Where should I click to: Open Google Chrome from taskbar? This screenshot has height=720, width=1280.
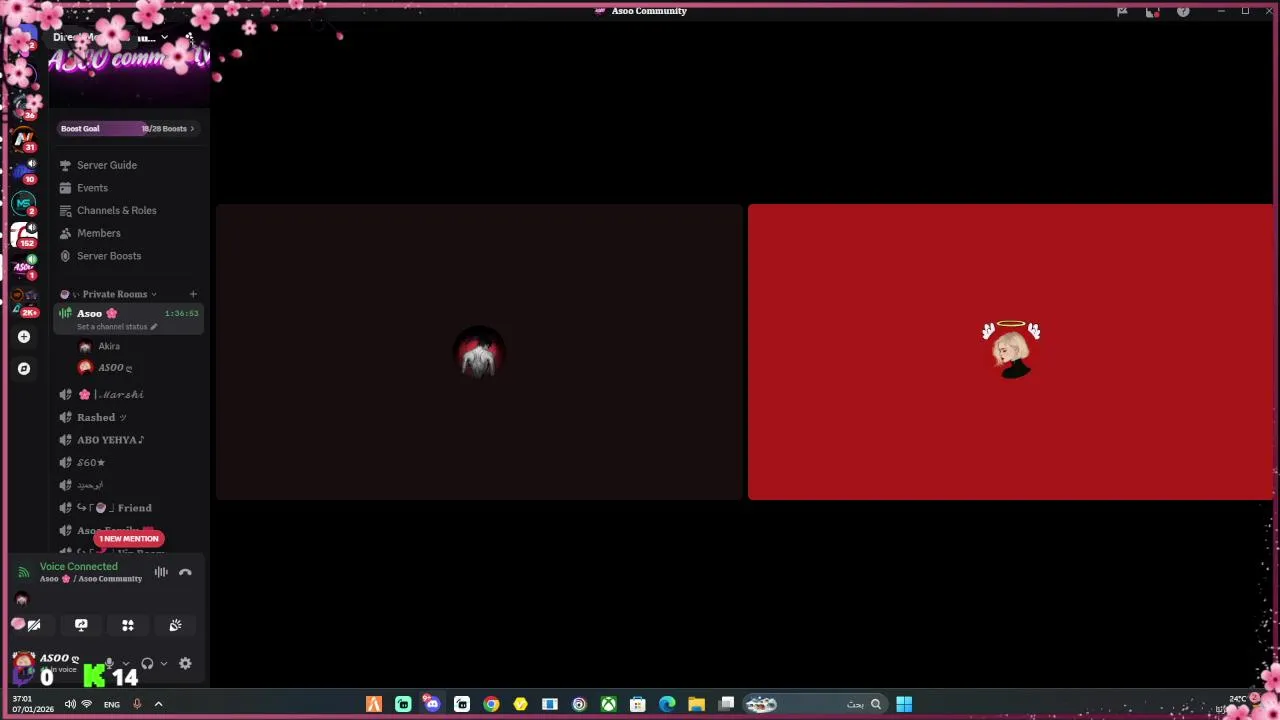pyautogui.click(x=491, y=704)
